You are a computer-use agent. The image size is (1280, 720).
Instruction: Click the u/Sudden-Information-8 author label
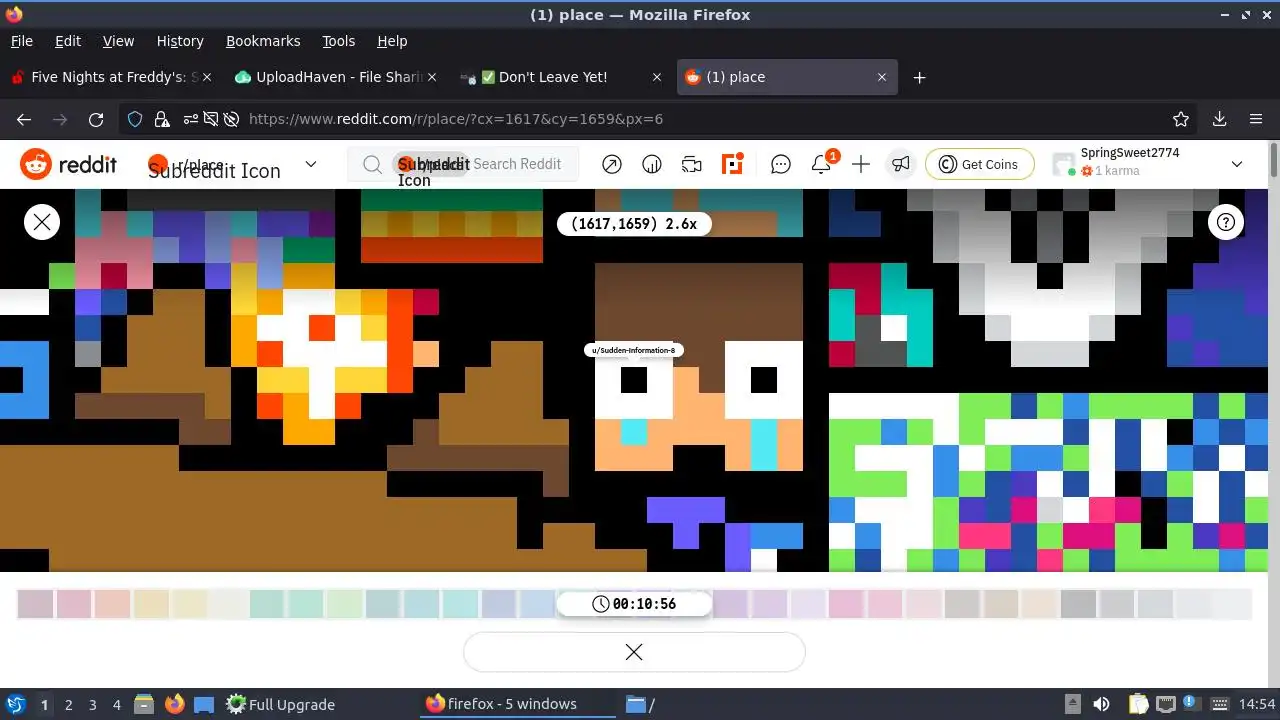(x=634, y=350)
